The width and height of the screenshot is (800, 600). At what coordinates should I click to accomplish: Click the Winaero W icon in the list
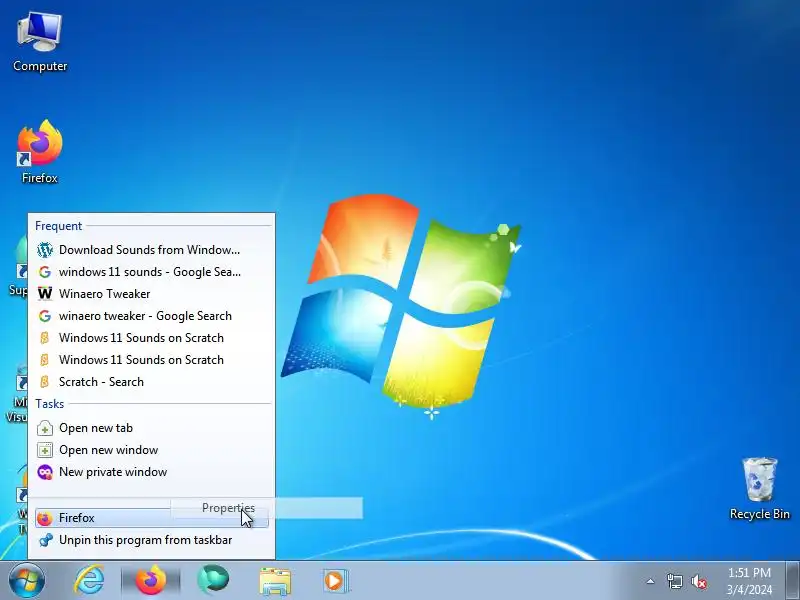(45, 294)
